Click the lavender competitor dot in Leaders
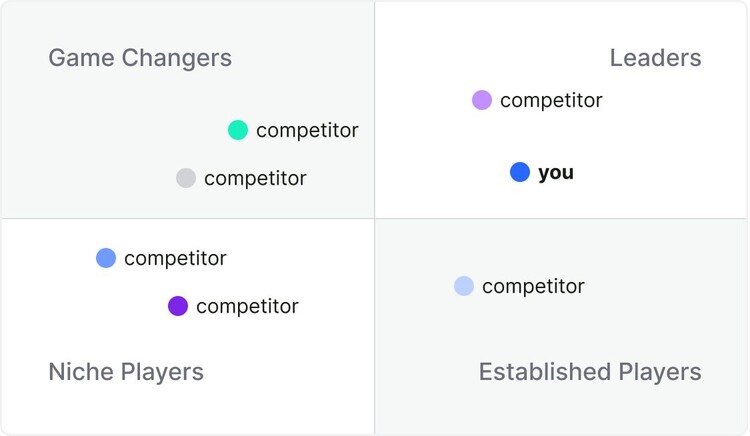750x436 pixels. [x=482, y=100]
